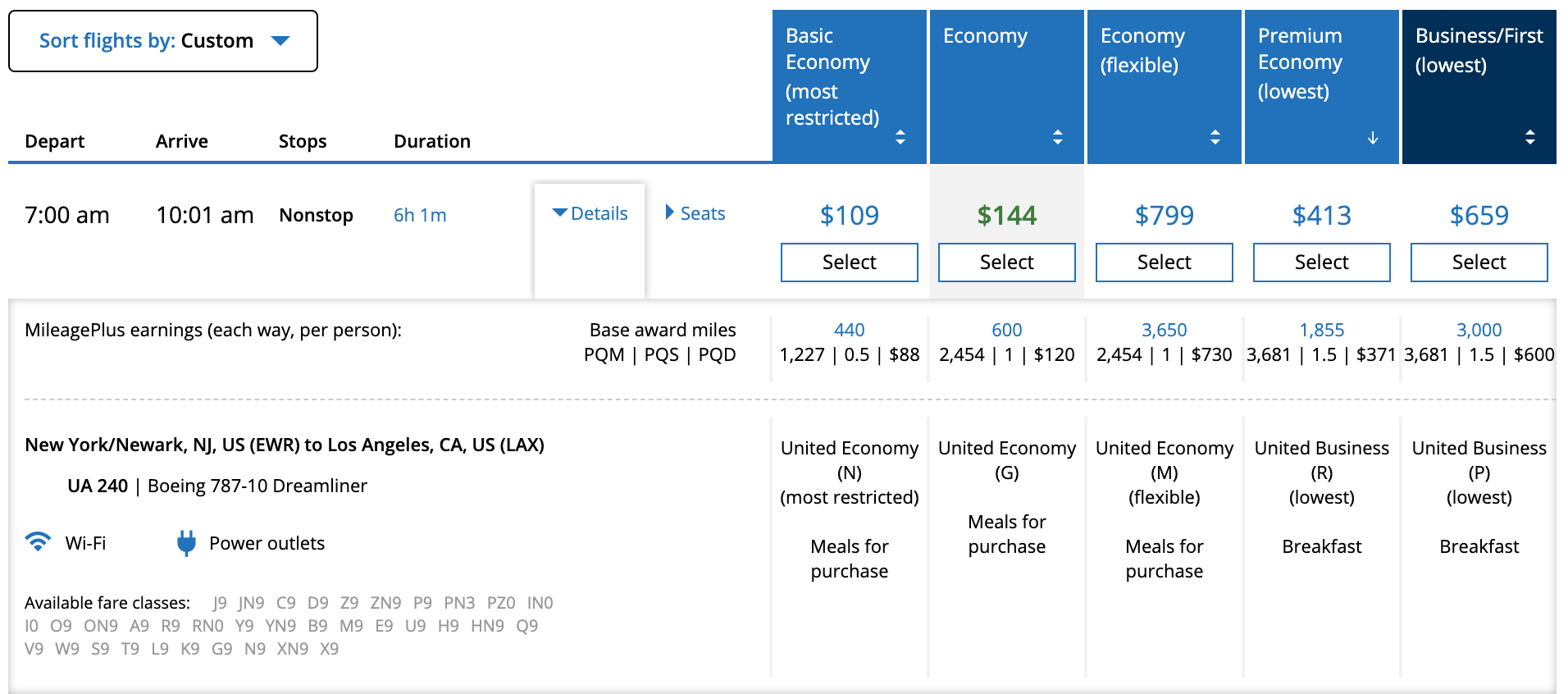Select the $109 Basic Economy fare

[850, 263]
